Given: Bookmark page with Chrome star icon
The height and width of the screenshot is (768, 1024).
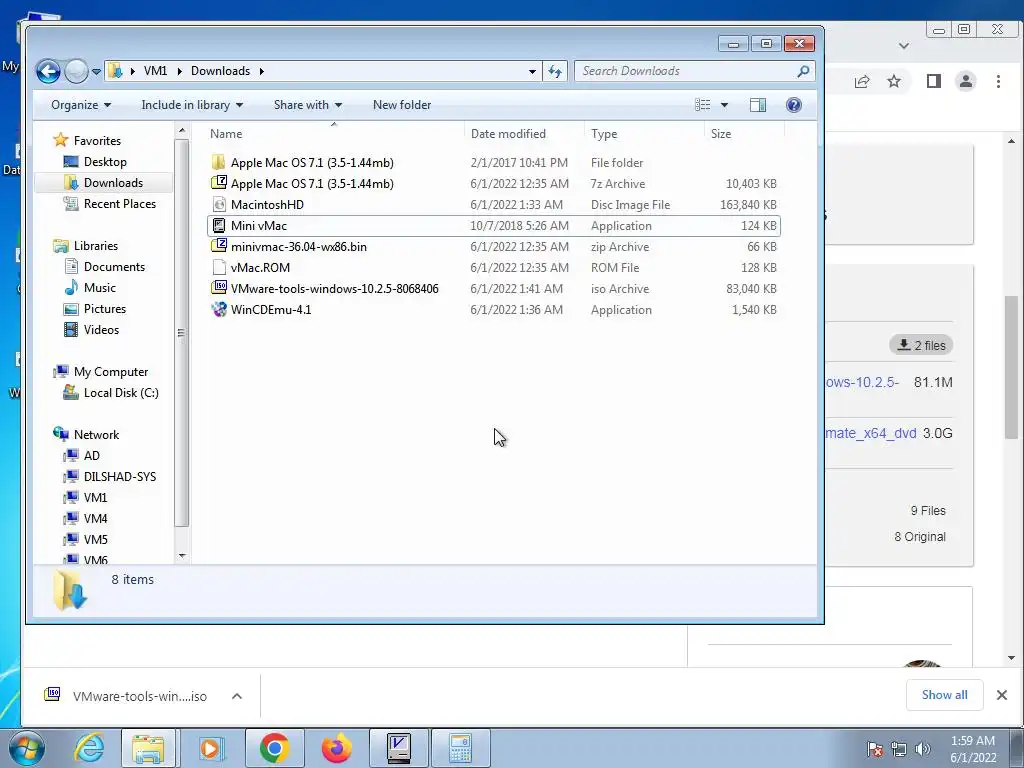Looking at the screenshot, I should pos(894,82).
